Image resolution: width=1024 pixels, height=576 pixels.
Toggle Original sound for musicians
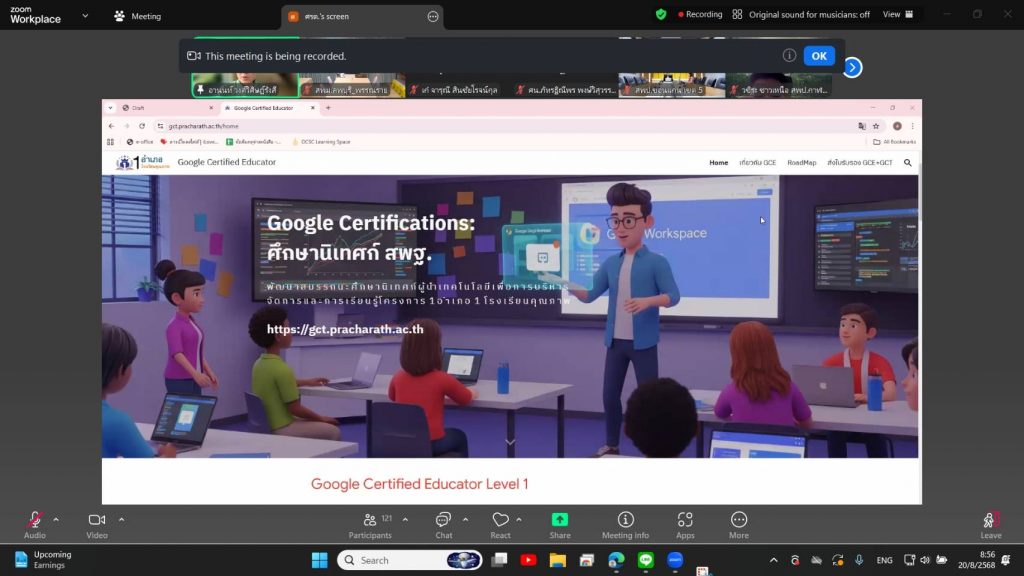point(801,14)
